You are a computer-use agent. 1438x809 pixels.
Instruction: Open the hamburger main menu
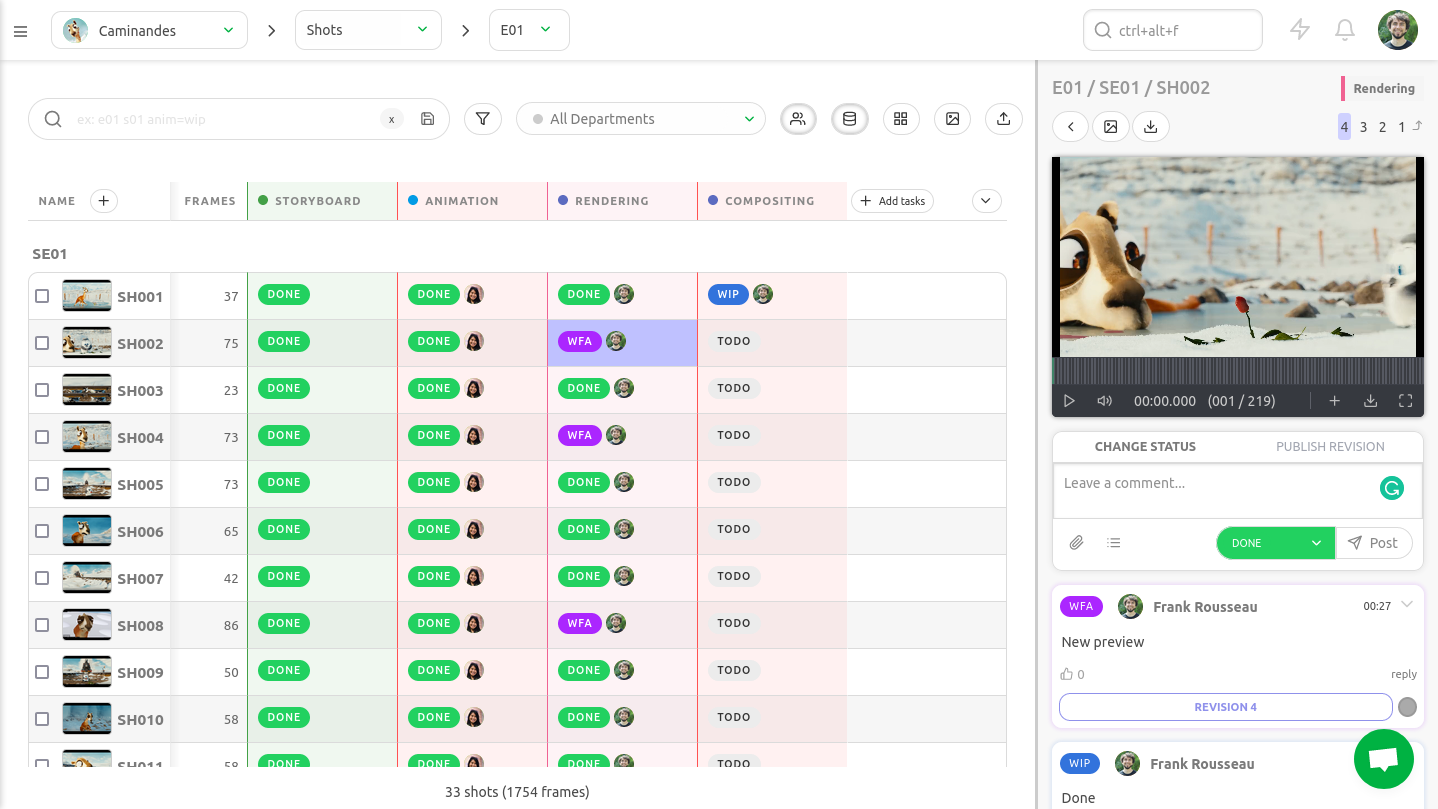pyautogui.click(x=20, y=31)
